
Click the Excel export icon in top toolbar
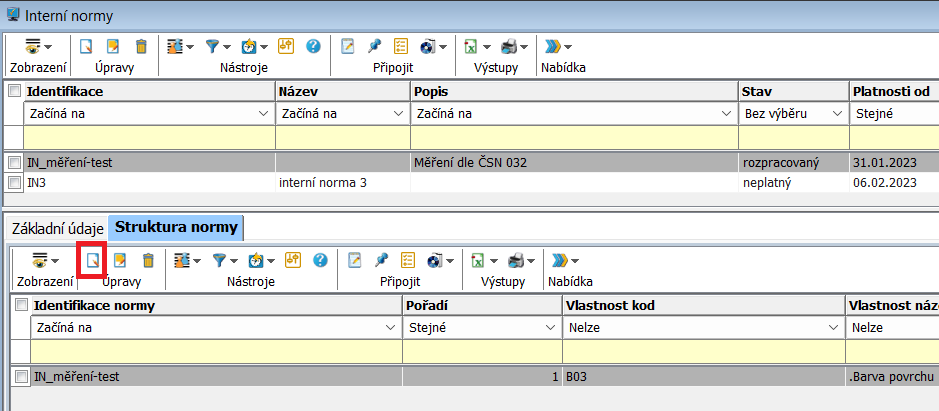[469, 46]
